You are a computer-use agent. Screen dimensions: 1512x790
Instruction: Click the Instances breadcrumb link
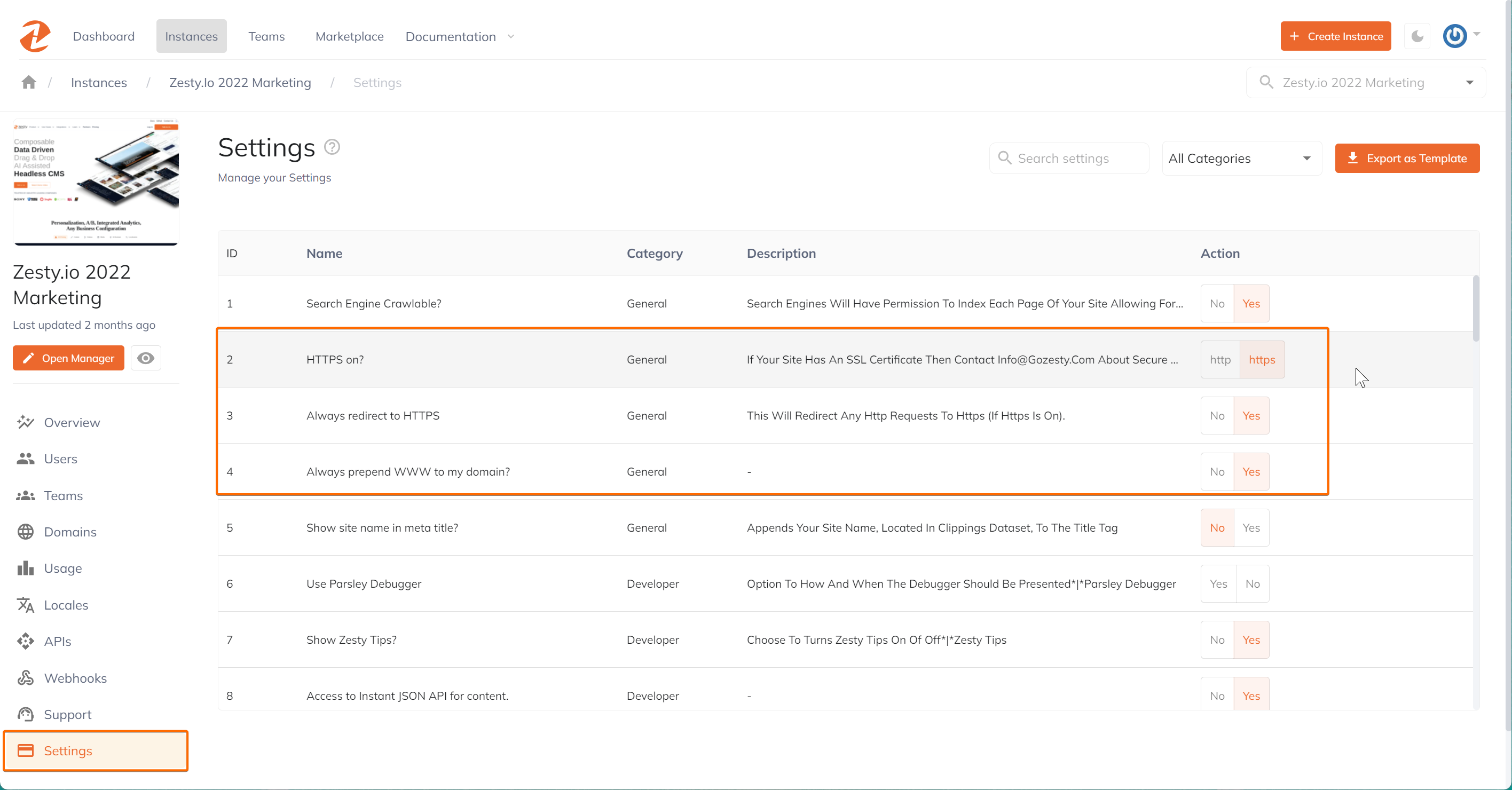[x=99, y=82]
